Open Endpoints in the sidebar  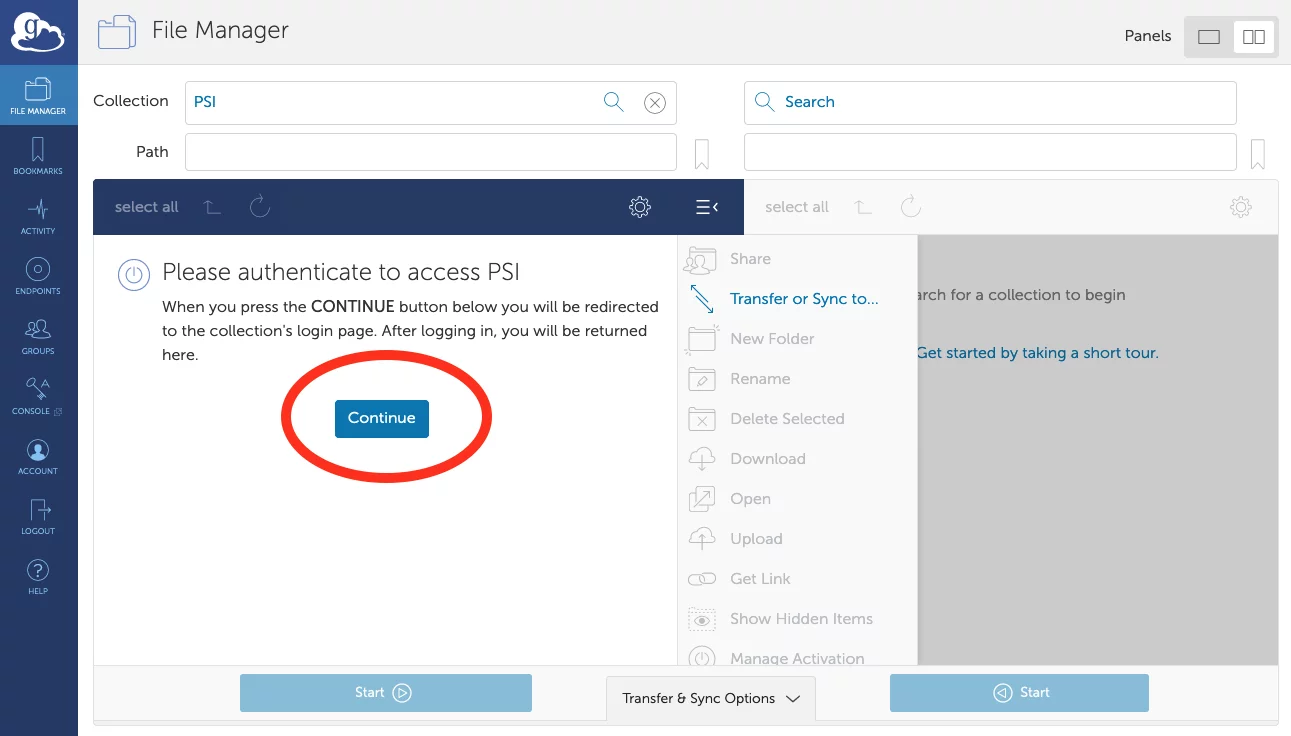tap(38, 276)
